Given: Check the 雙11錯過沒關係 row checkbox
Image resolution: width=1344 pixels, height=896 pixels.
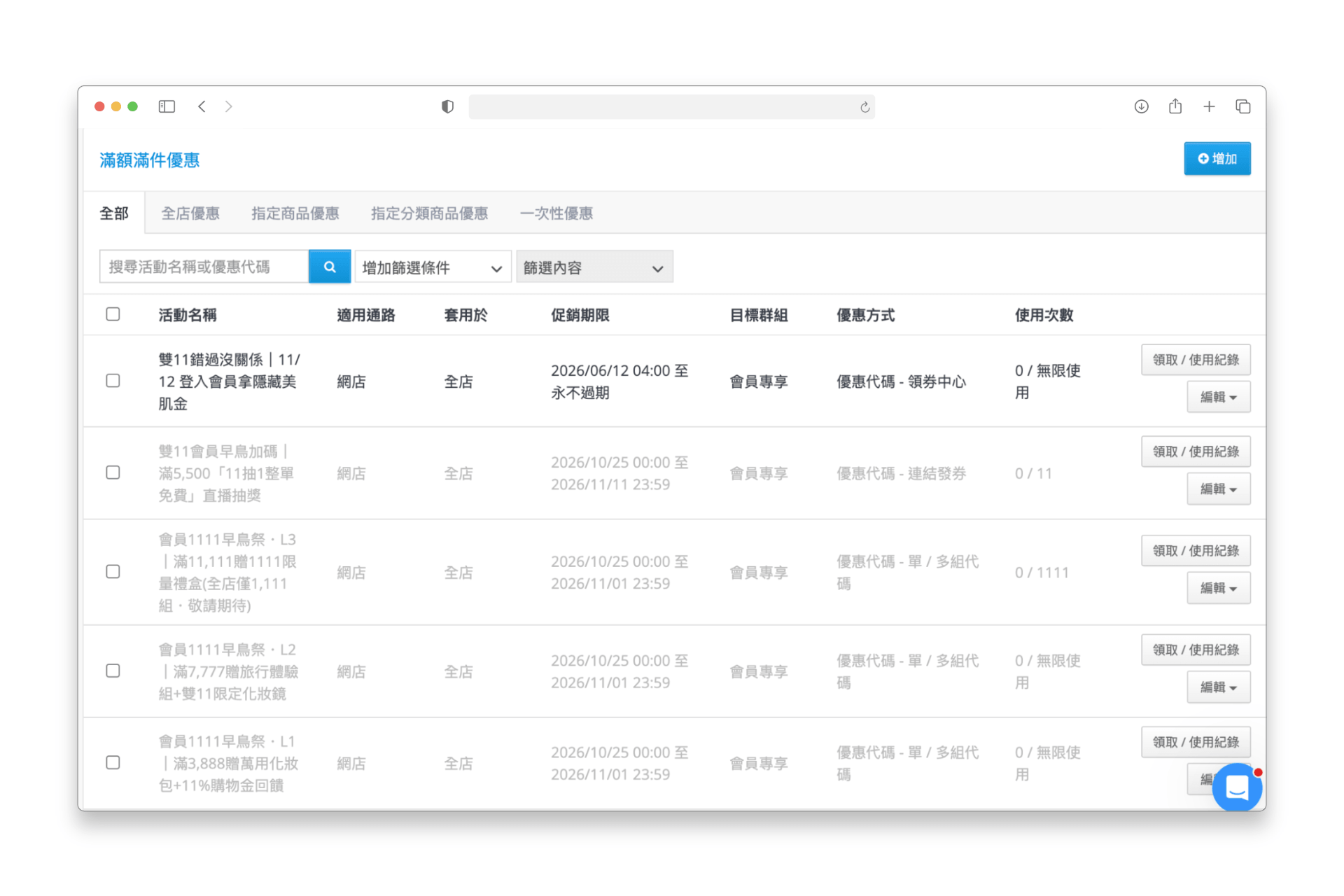Looking at the screenshot, I should [113, 381].
